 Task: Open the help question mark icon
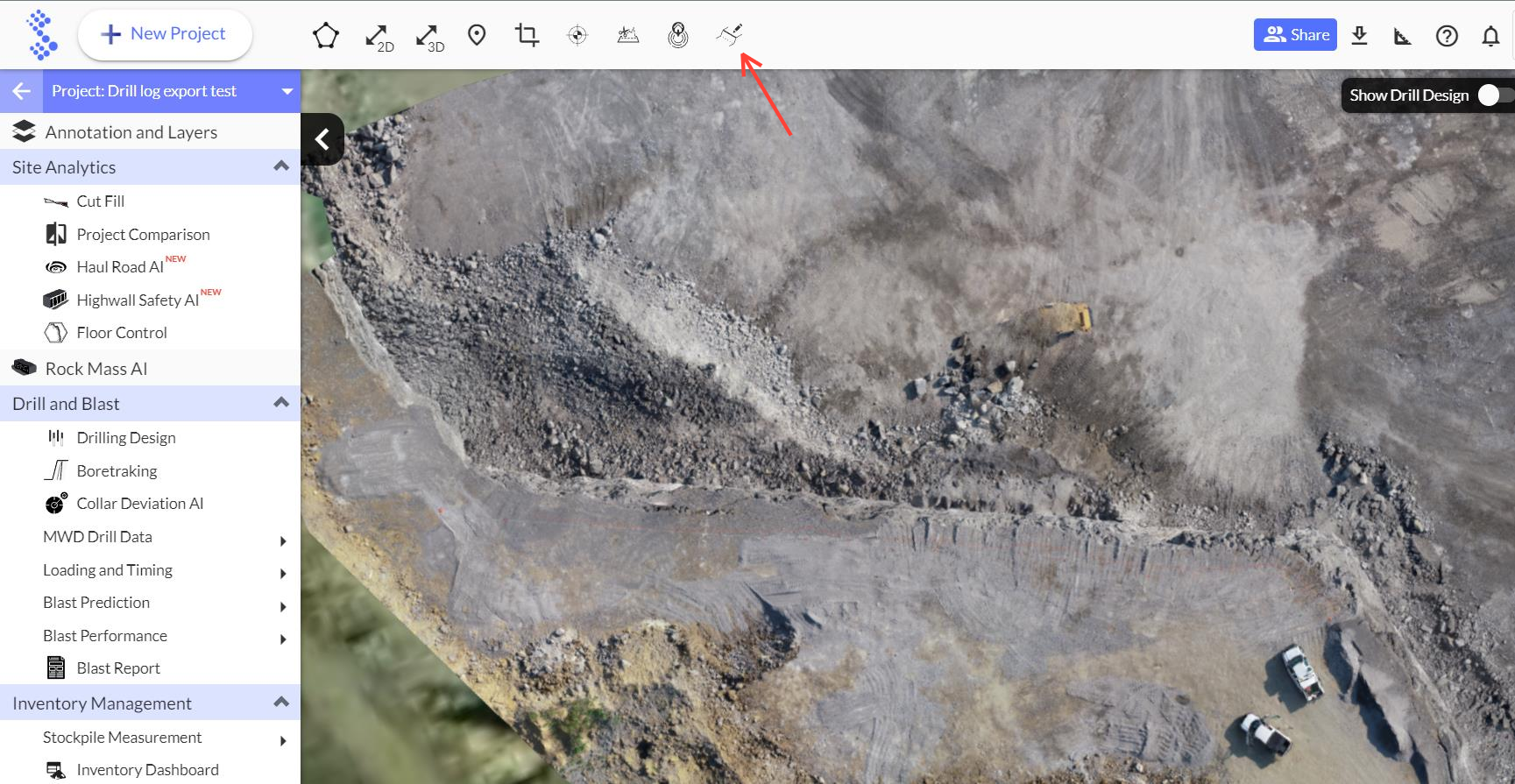(x=1447, y=36)
